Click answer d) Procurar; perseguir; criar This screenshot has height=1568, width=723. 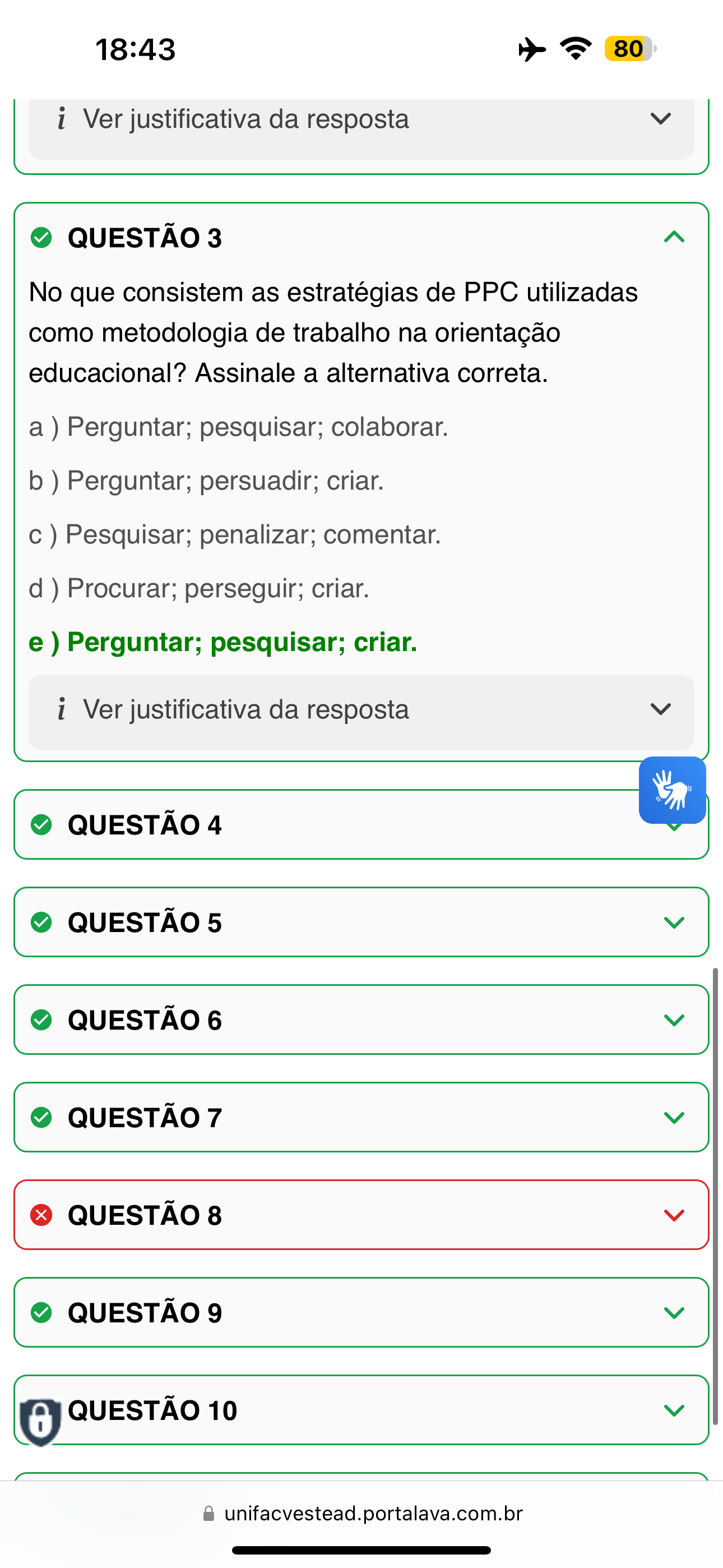(x=199, y=589)
